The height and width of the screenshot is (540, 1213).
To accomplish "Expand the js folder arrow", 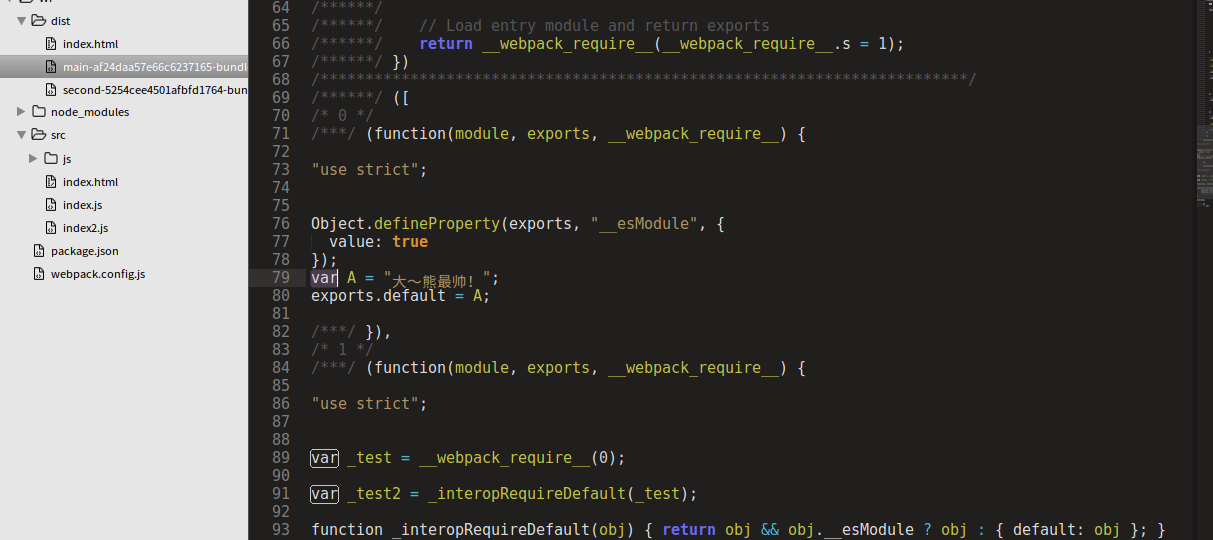I will coord(33,158).
